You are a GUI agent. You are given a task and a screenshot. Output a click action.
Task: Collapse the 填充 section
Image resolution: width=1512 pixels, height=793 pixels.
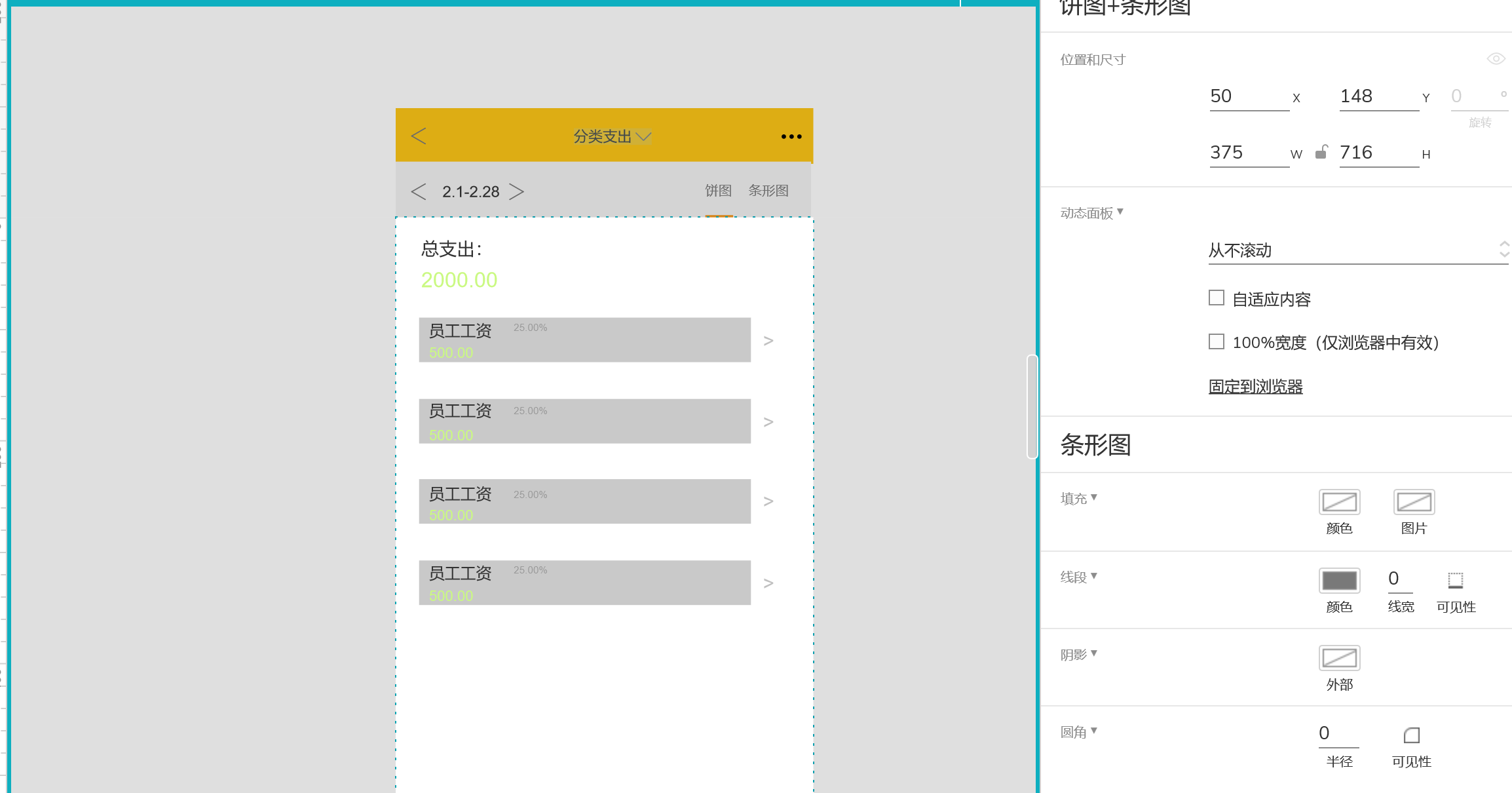[x=1078, y=498]
